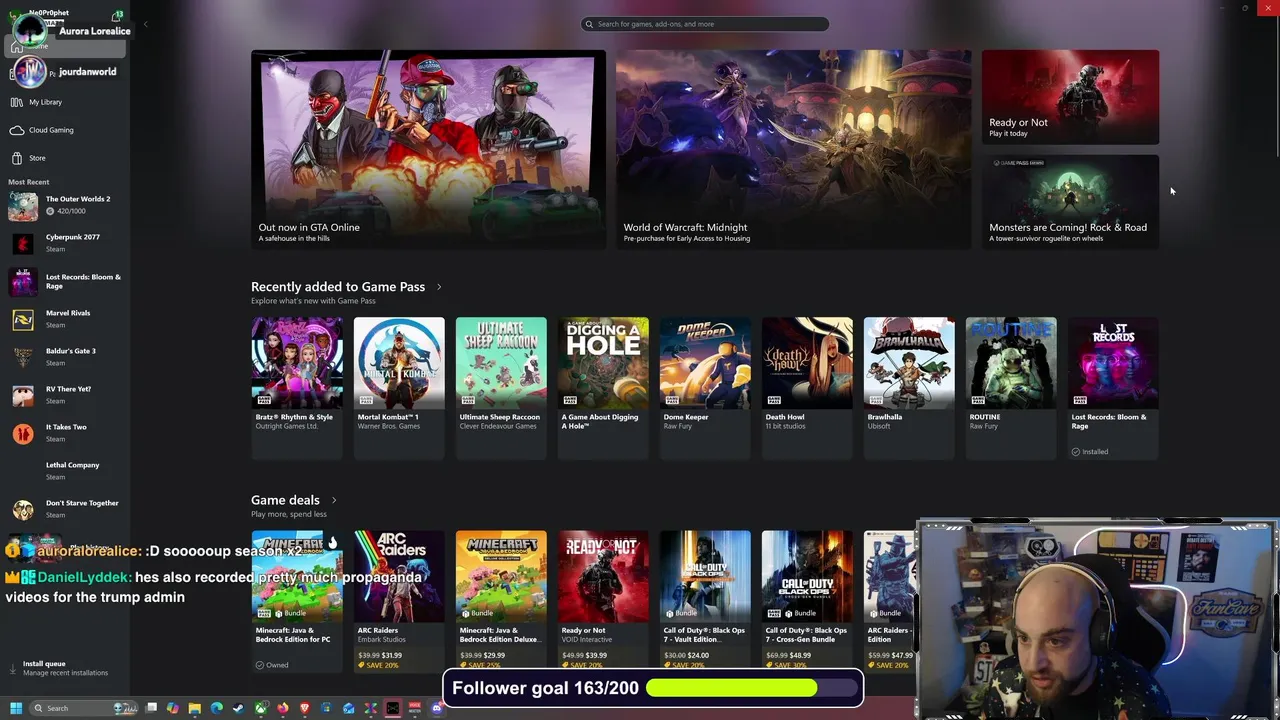The width and height of the screenshot is (1280, 720).
Task: Open the Game deals heading link
Action: [x=285, y=500]
